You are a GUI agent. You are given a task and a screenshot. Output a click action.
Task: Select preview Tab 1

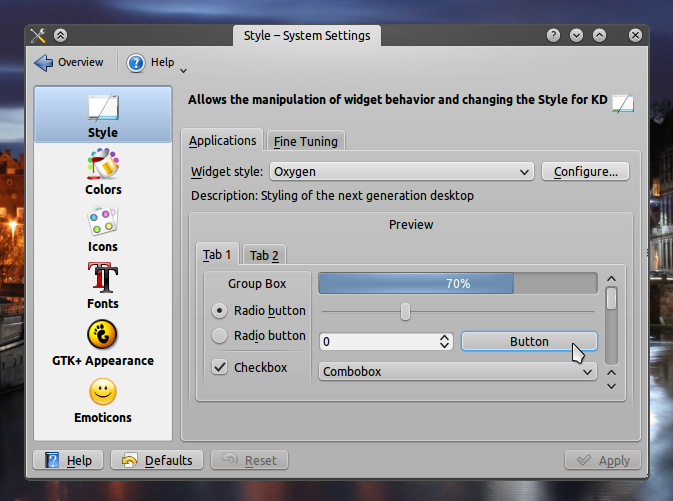point(217,255)
